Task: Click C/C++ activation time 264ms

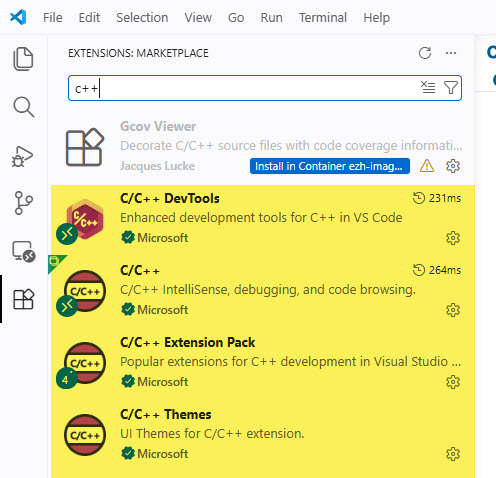Action: point(437,270)
